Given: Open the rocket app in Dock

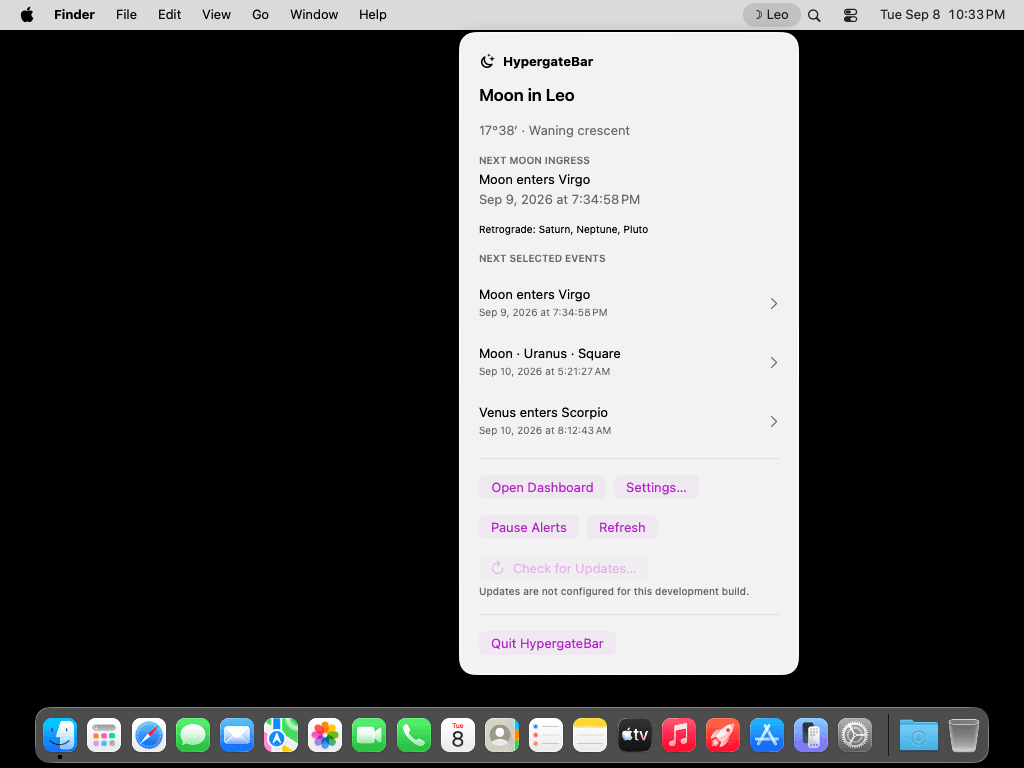Looking at the screenshot, I should tap(723, 735).
